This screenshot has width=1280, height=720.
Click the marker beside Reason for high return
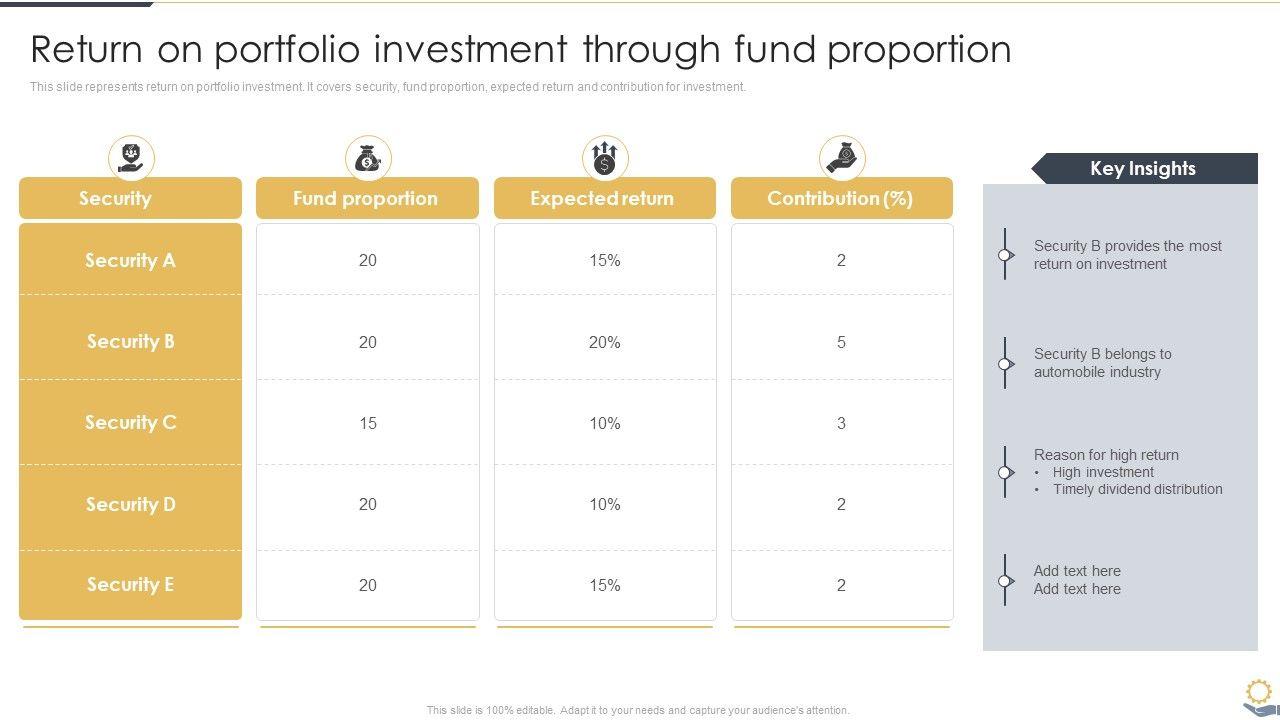tap(1005, 472)
